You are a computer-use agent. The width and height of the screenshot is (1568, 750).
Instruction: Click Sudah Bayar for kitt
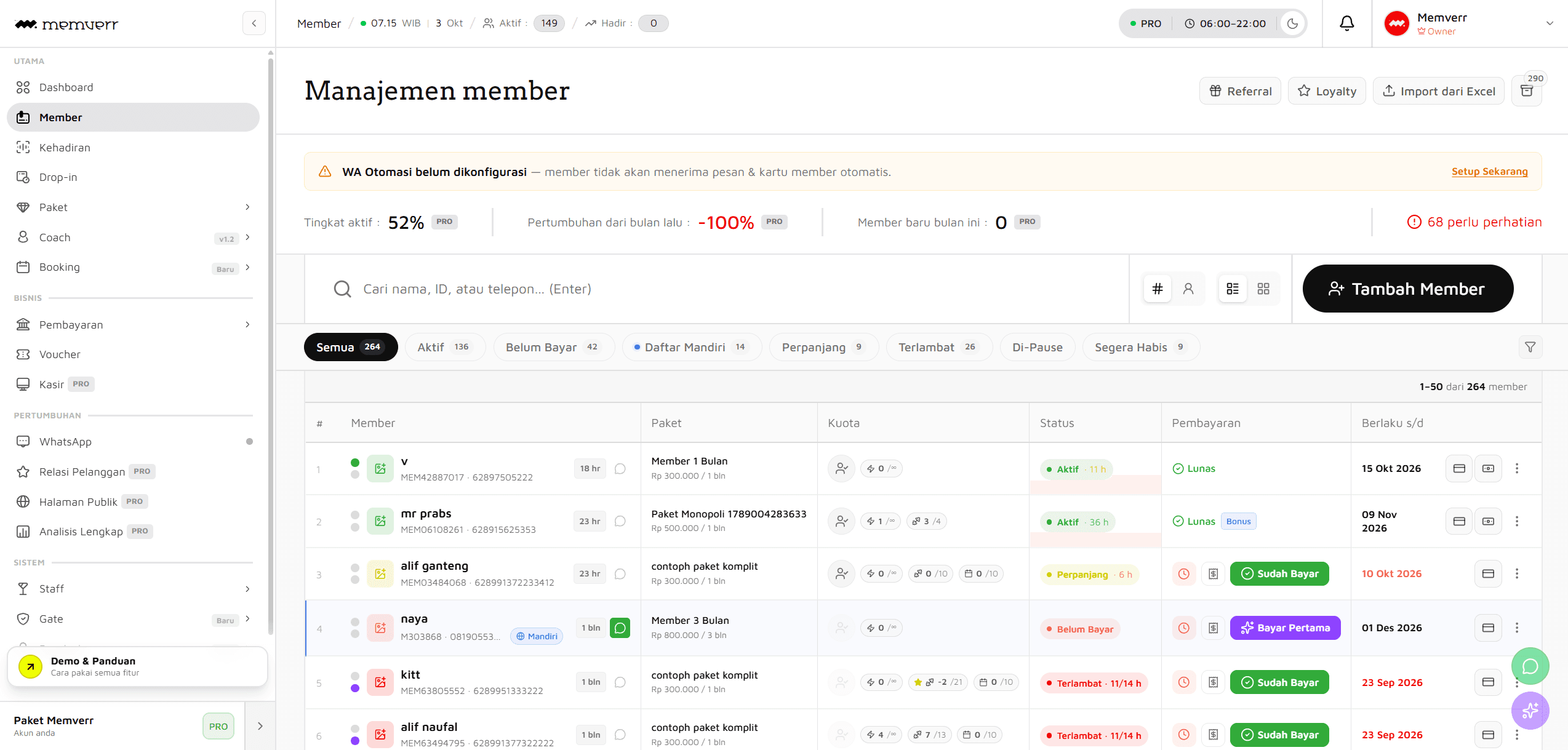coord(1279,682)
